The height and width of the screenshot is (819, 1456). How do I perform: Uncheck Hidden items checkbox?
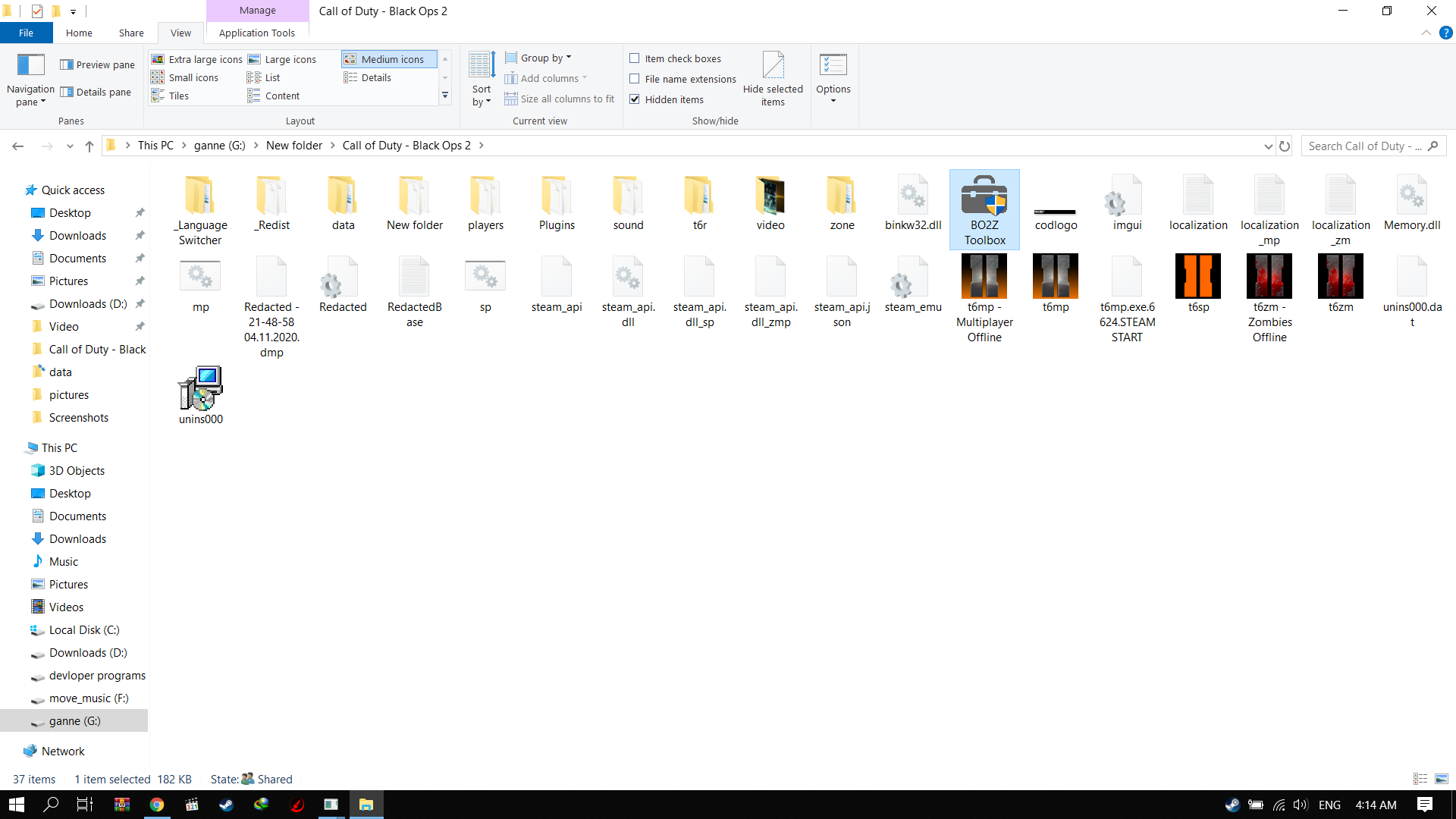tap(635, 99)
